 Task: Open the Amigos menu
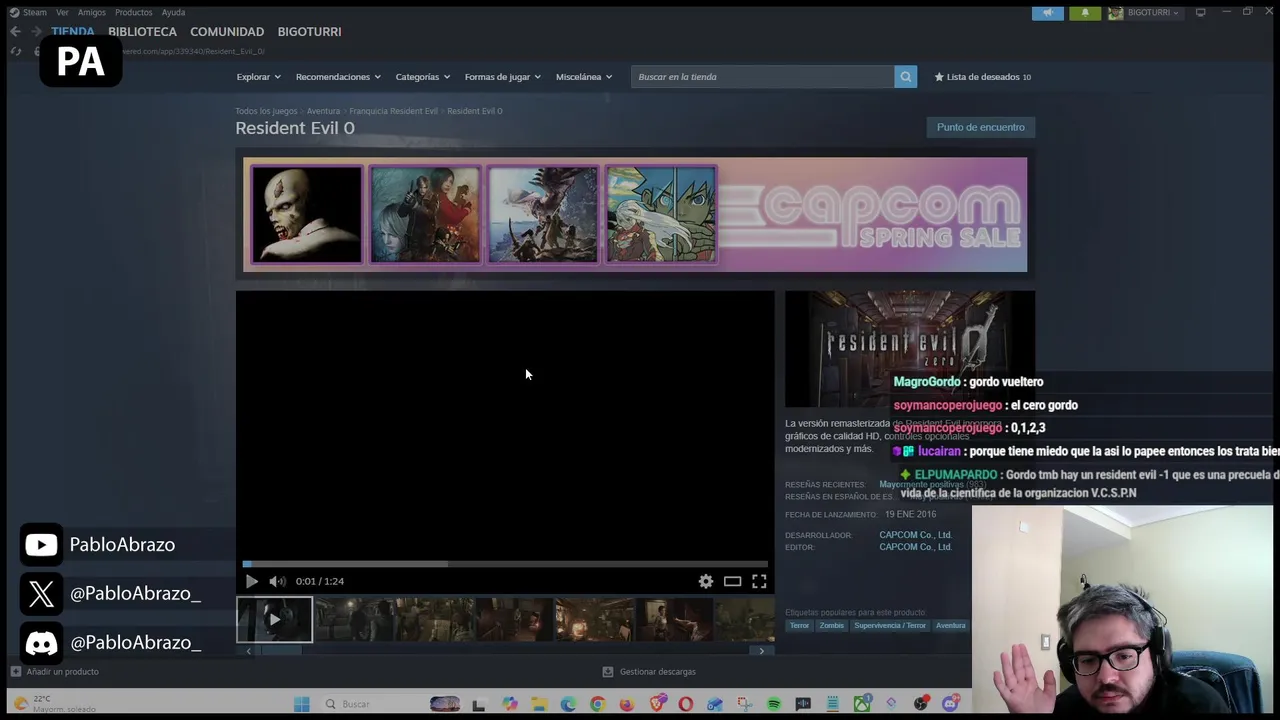[92, 12]
